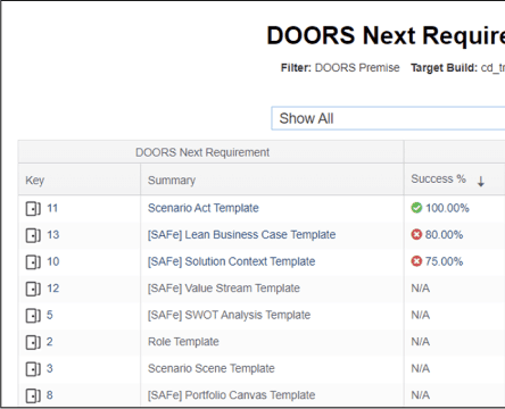The height and width of the screenshot is (409, 505).
Task: Open requirement key 13 link
Action: (53, 235)
